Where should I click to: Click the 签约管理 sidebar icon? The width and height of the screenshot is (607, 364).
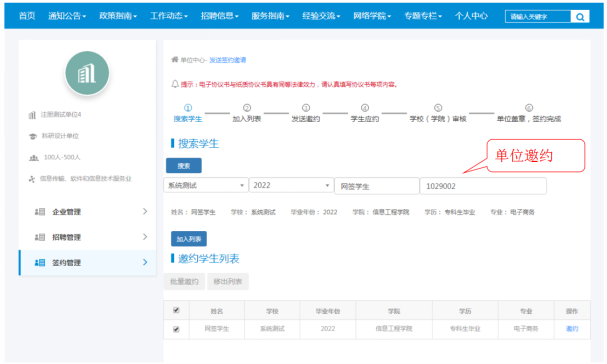pos(40,263)
